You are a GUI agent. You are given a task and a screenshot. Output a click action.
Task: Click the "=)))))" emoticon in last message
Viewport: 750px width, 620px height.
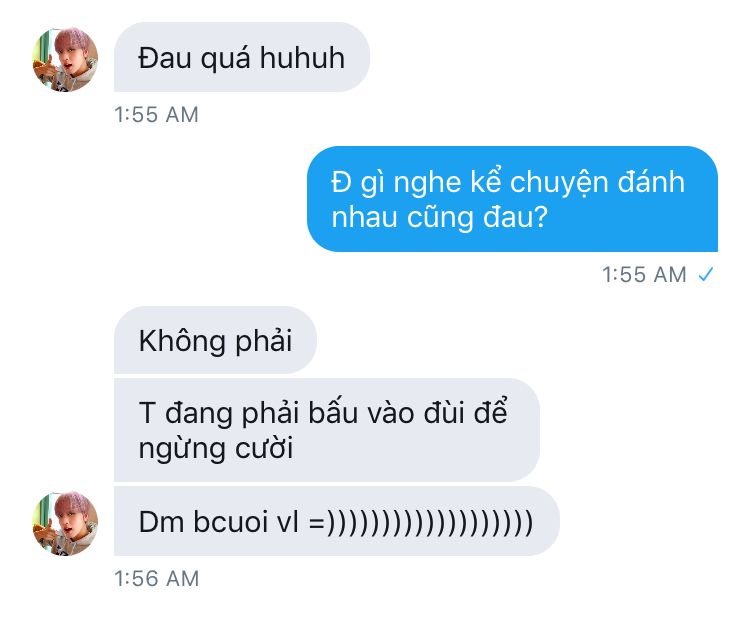[x=421, y=522]
